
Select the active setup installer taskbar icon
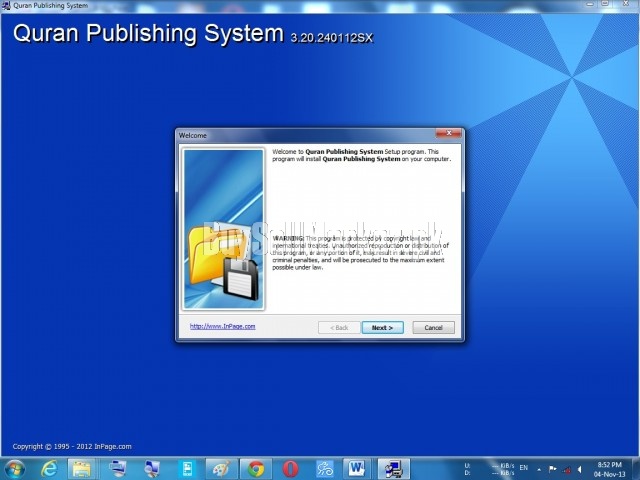(x=393, y=468)
